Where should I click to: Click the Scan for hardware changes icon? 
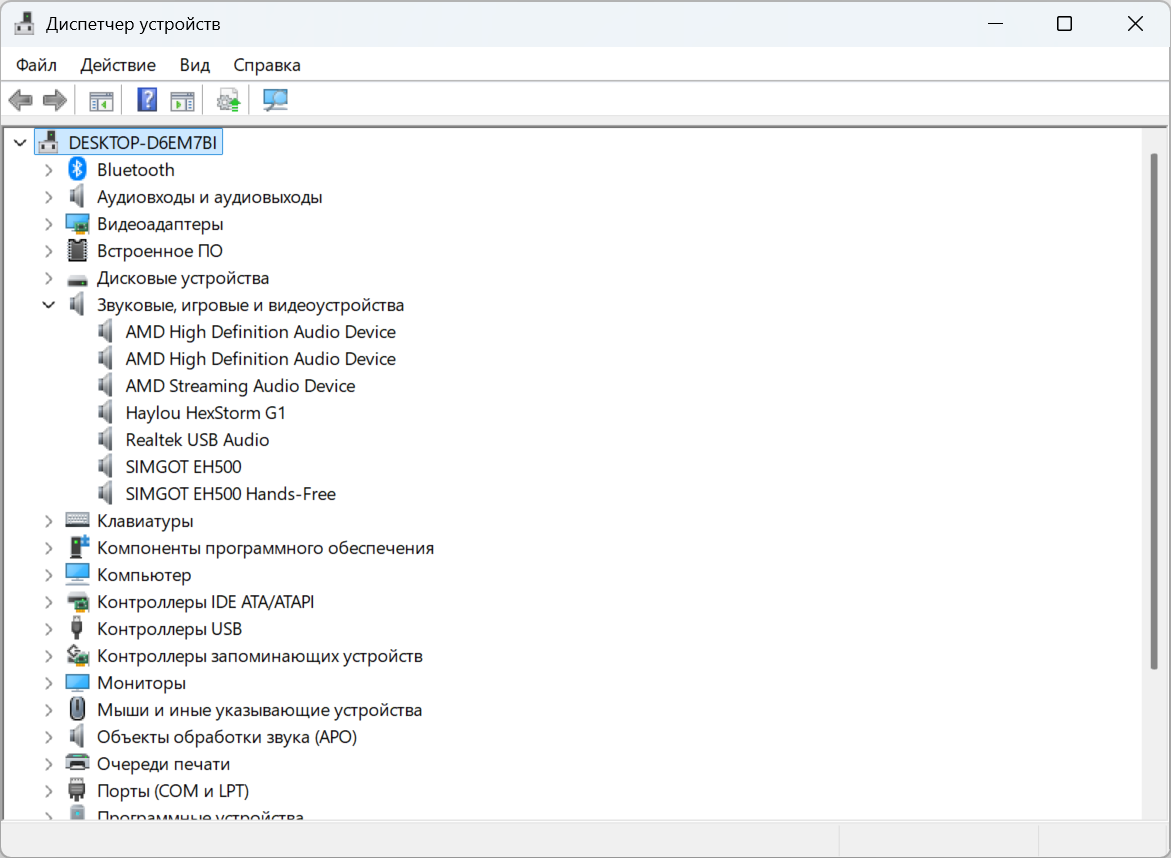pyautogui.click(x=275, y=100)
